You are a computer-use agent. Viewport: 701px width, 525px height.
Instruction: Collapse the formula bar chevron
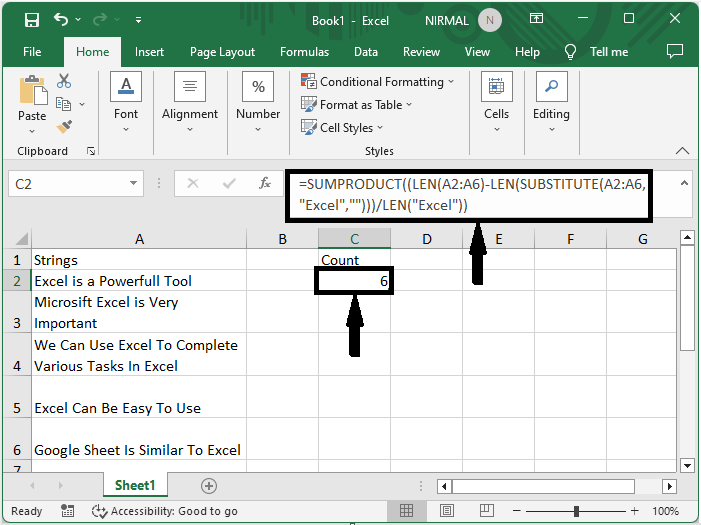click(x=684, y=182)
